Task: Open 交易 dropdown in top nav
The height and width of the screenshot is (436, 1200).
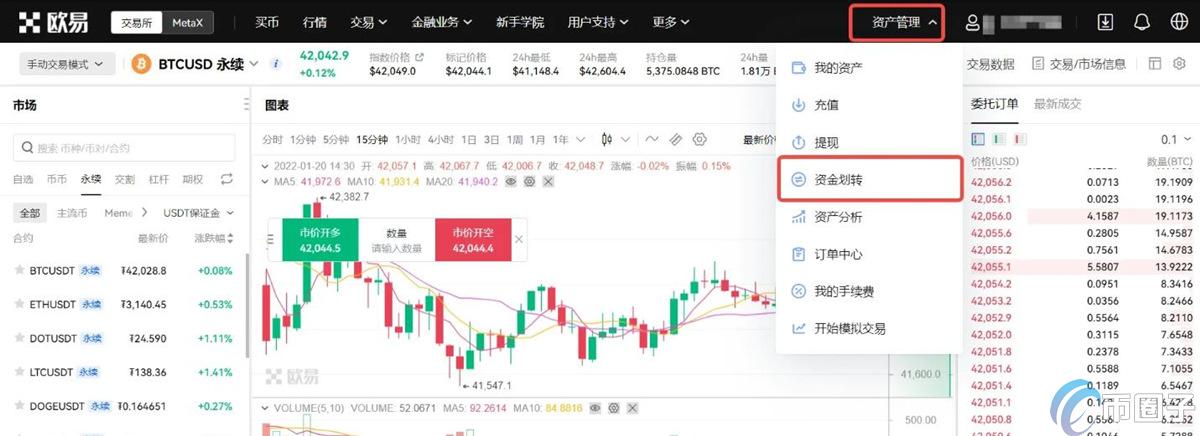Action: (x=369, y=22)
